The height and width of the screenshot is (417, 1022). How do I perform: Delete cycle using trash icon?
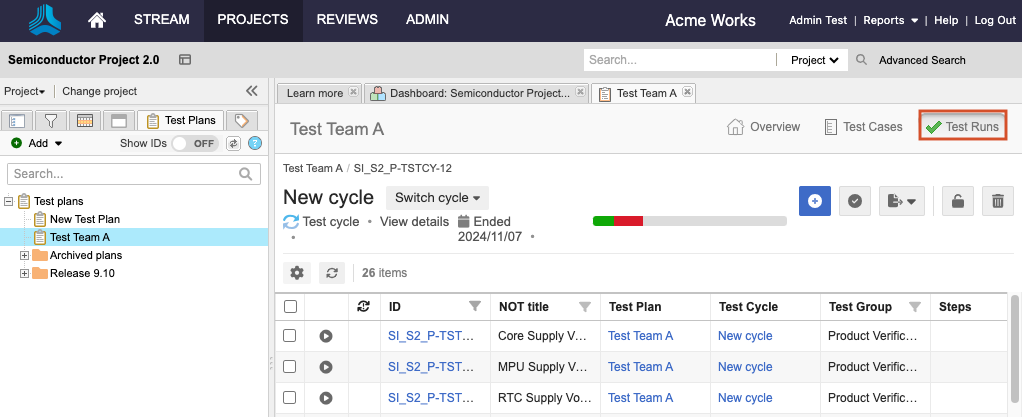[x=998, y=201]
